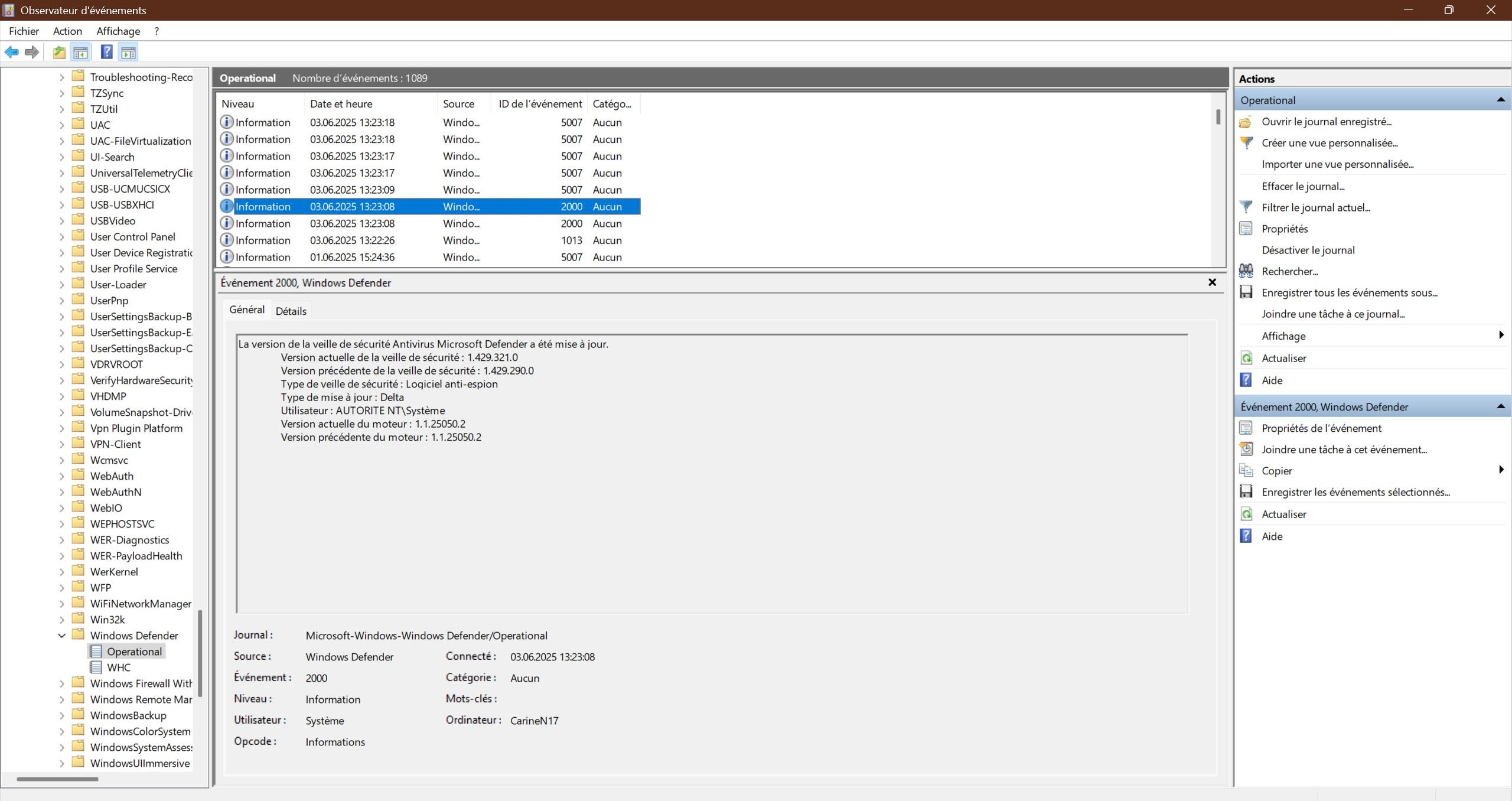This screenshot has height=801, width=1512.
Task: Expand the WindowsBackup folder node
Action: pos(61,715)
